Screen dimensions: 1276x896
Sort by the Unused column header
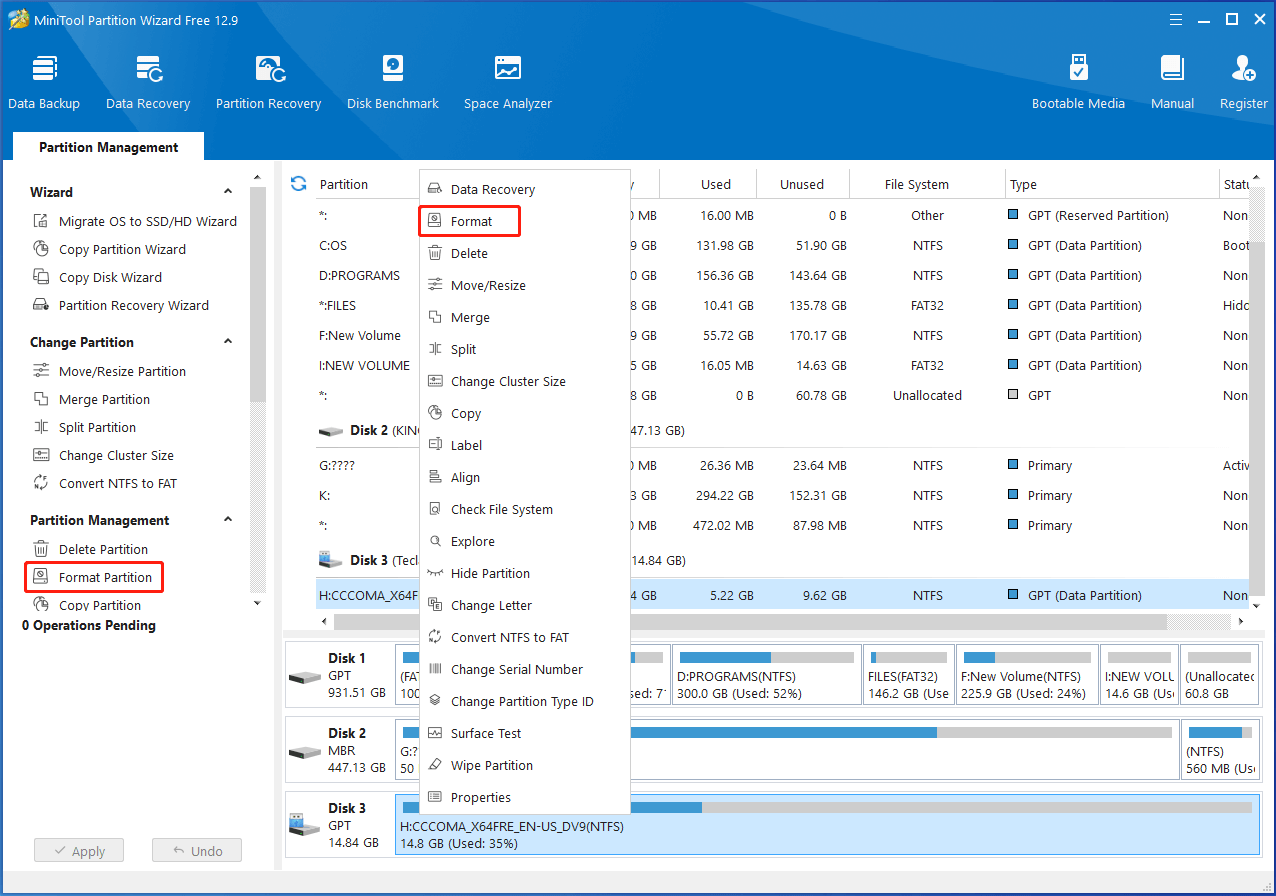802,184
